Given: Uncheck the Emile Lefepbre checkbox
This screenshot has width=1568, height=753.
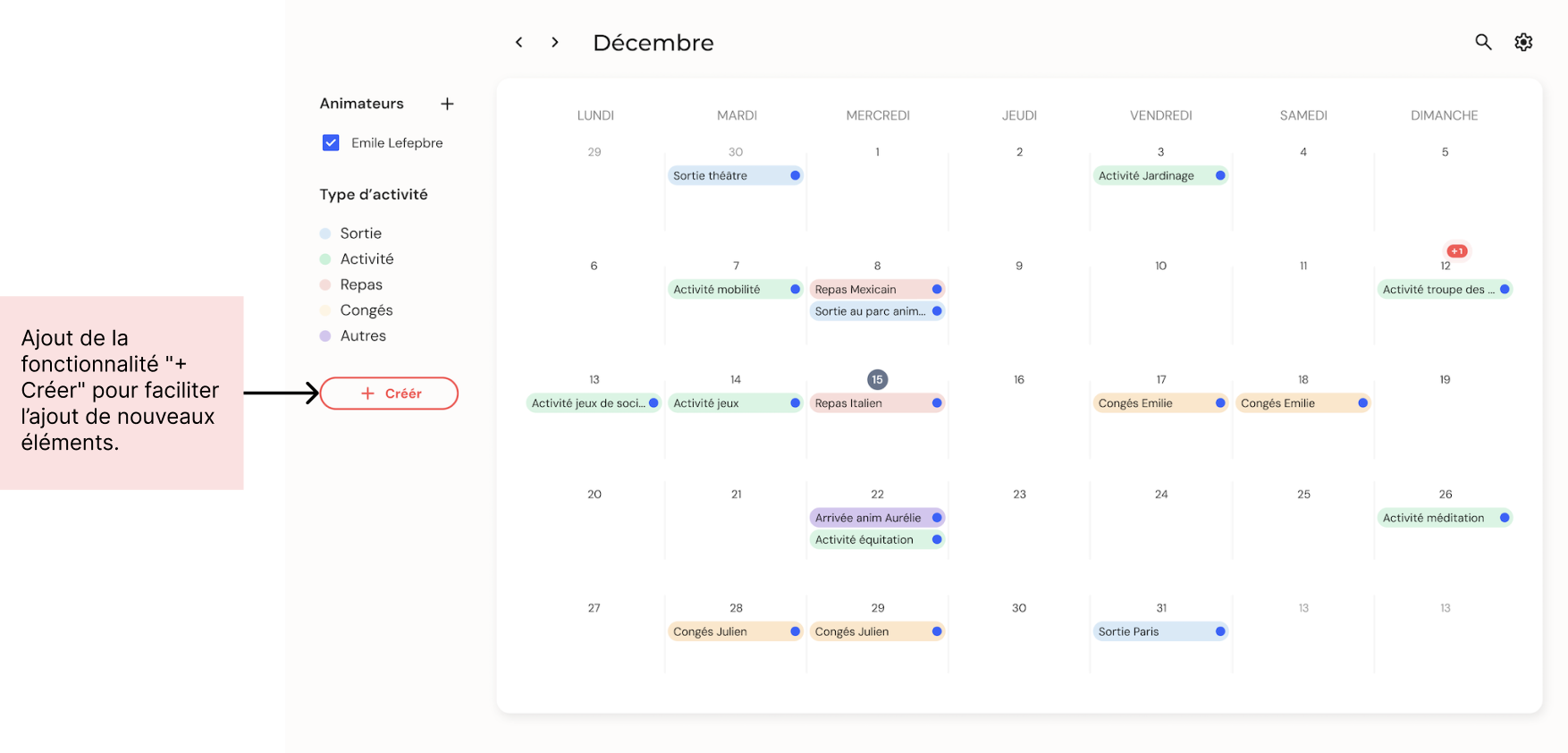Looking at the screenshot, I should coord(331,143).
